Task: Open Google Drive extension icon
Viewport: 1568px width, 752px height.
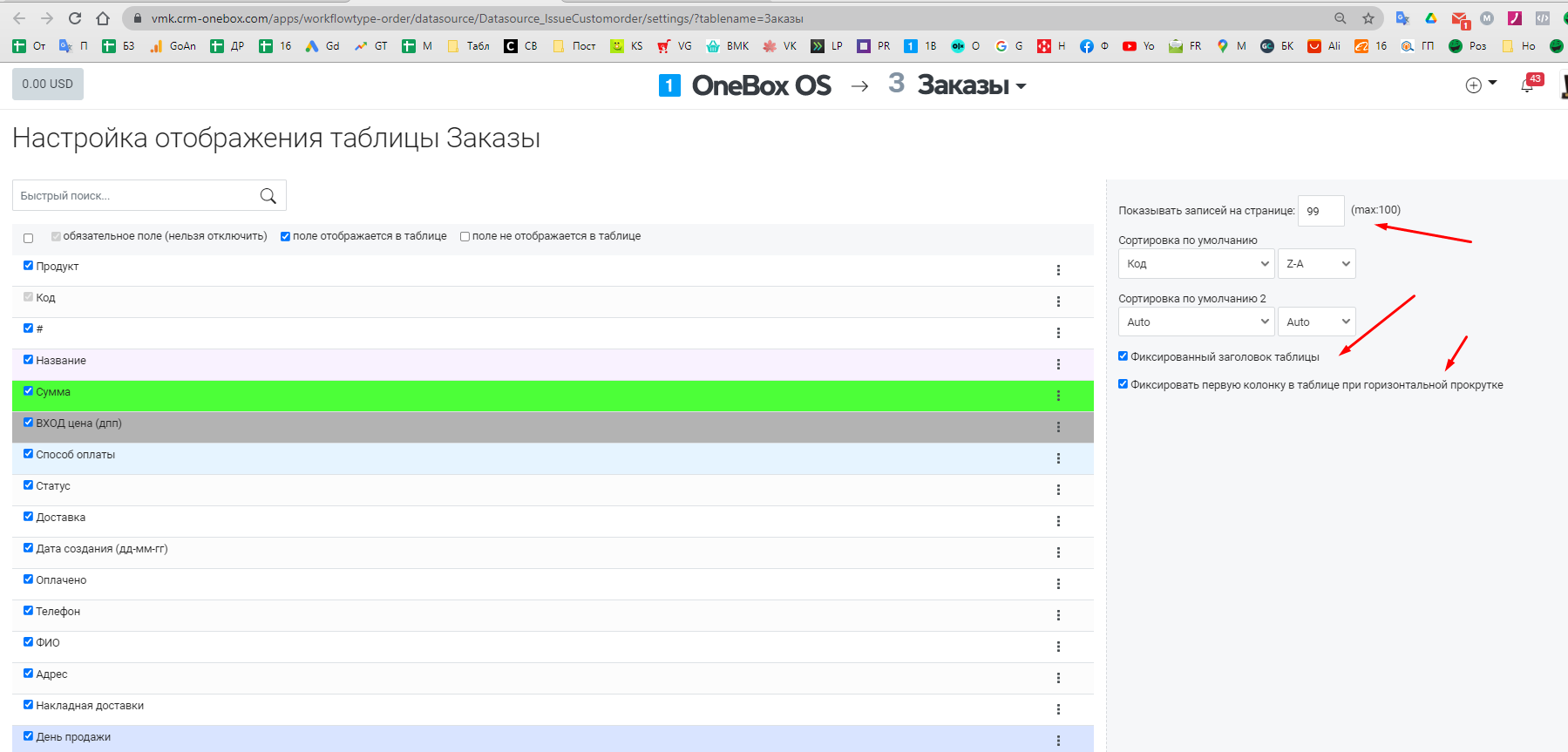Action: (1430, 18)
